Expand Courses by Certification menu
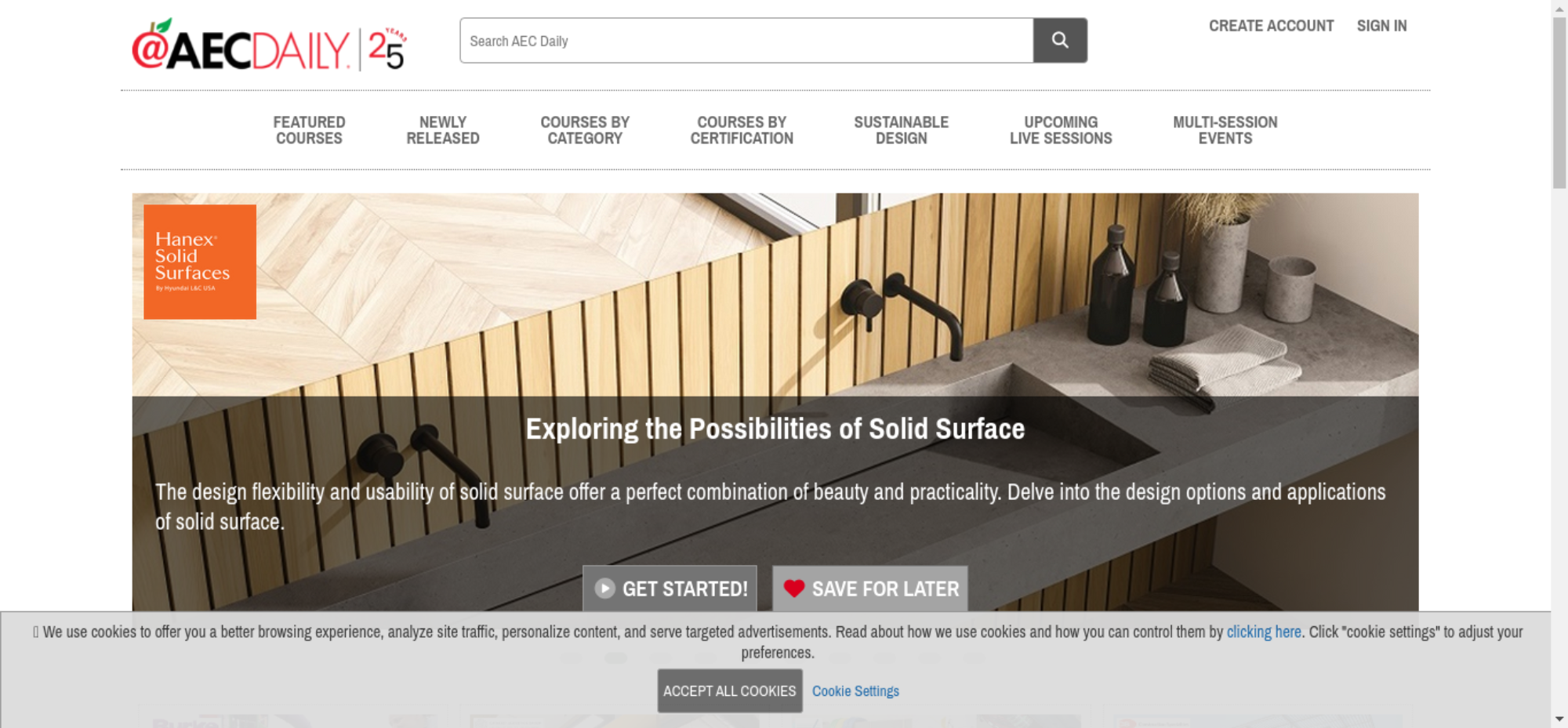1568x728 pixels. click(x=742, y=130)
